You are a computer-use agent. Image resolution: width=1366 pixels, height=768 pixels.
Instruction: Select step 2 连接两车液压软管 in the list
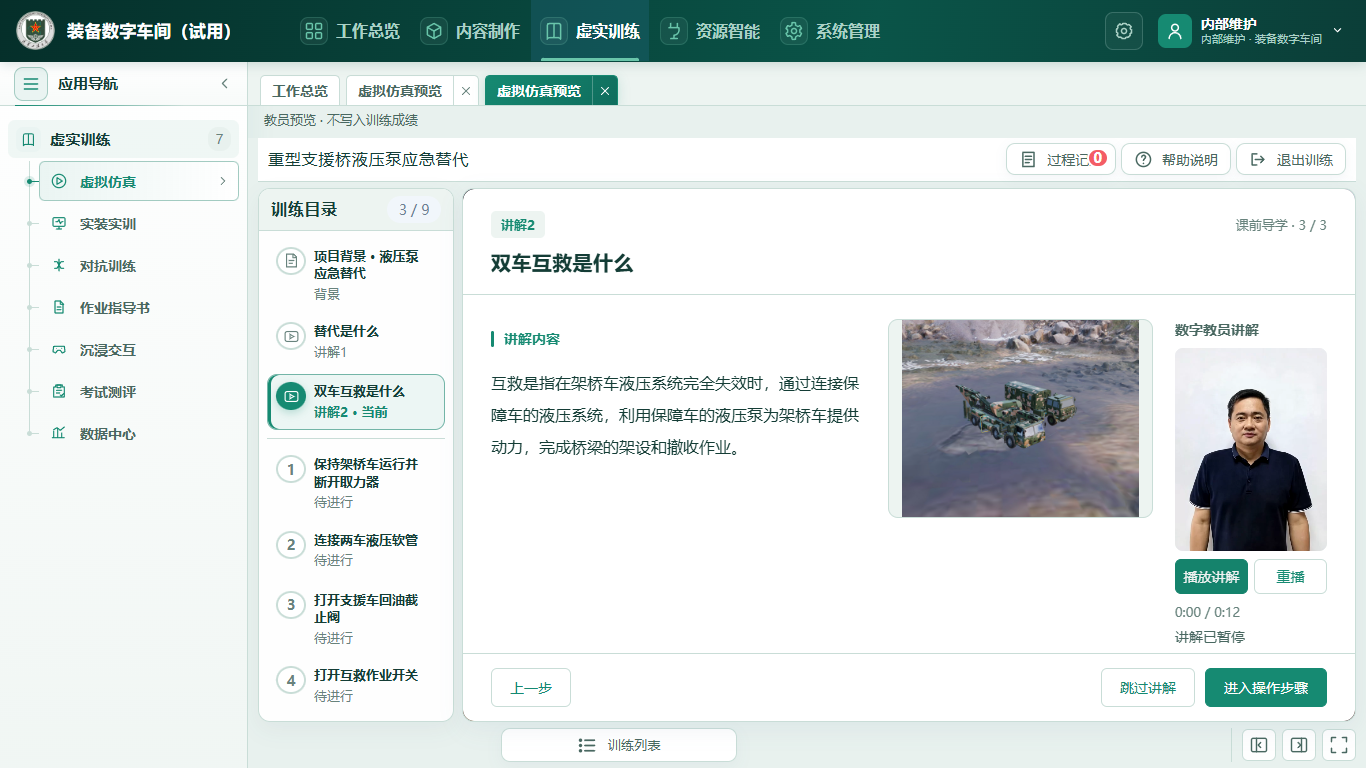(x=356, y=549)
